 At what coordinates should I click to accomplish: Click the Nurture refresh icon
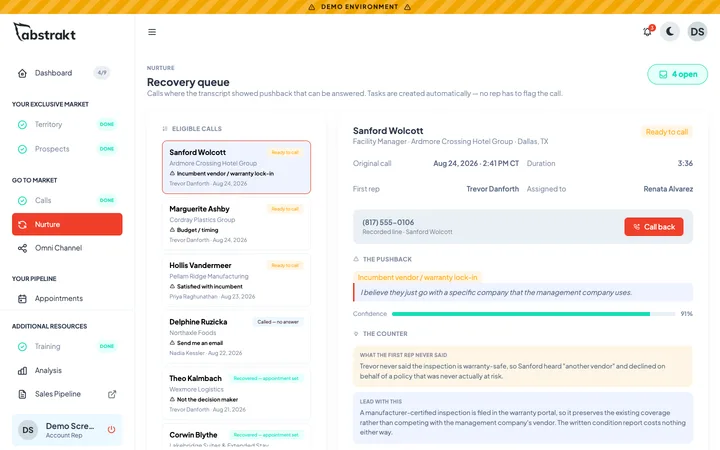coord(22,225)
